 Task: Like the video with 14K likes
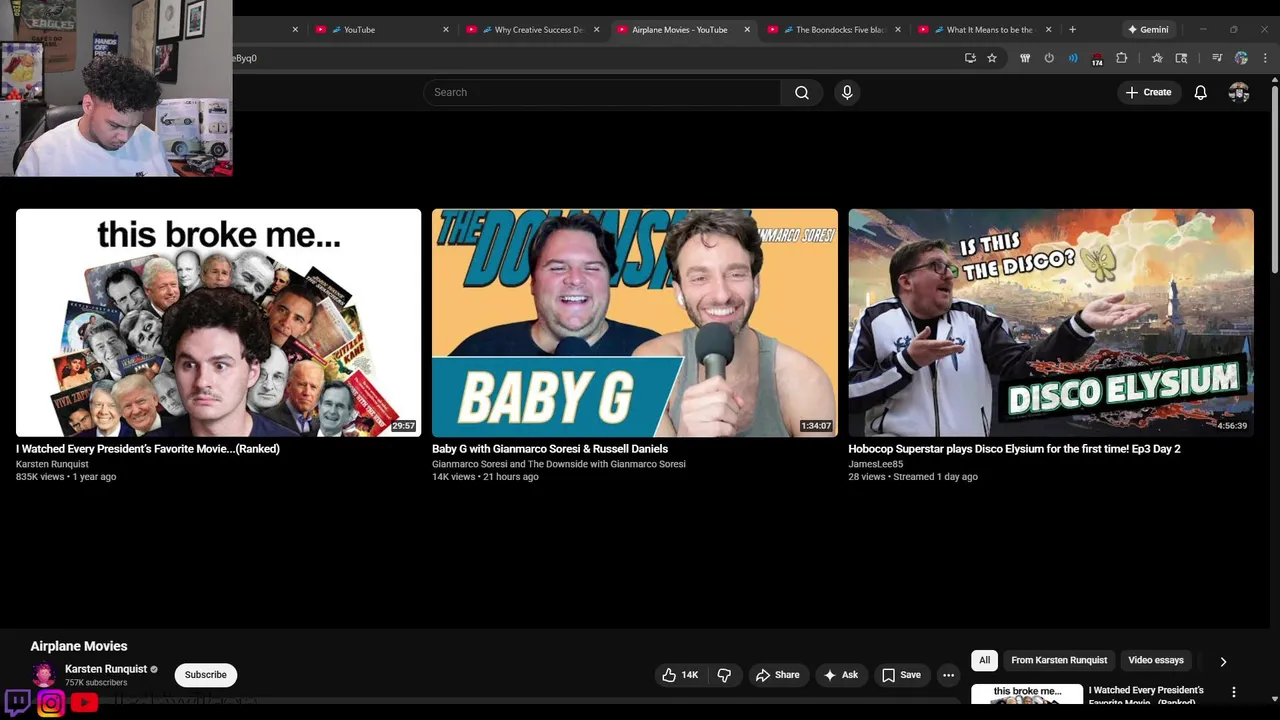point(680,675)
